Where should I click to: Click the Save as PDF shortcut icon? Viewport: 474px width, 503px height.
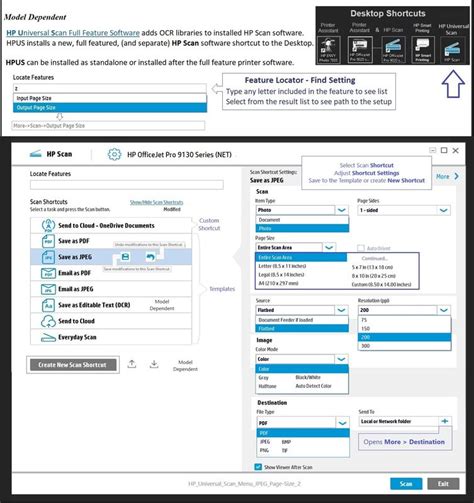48,241
